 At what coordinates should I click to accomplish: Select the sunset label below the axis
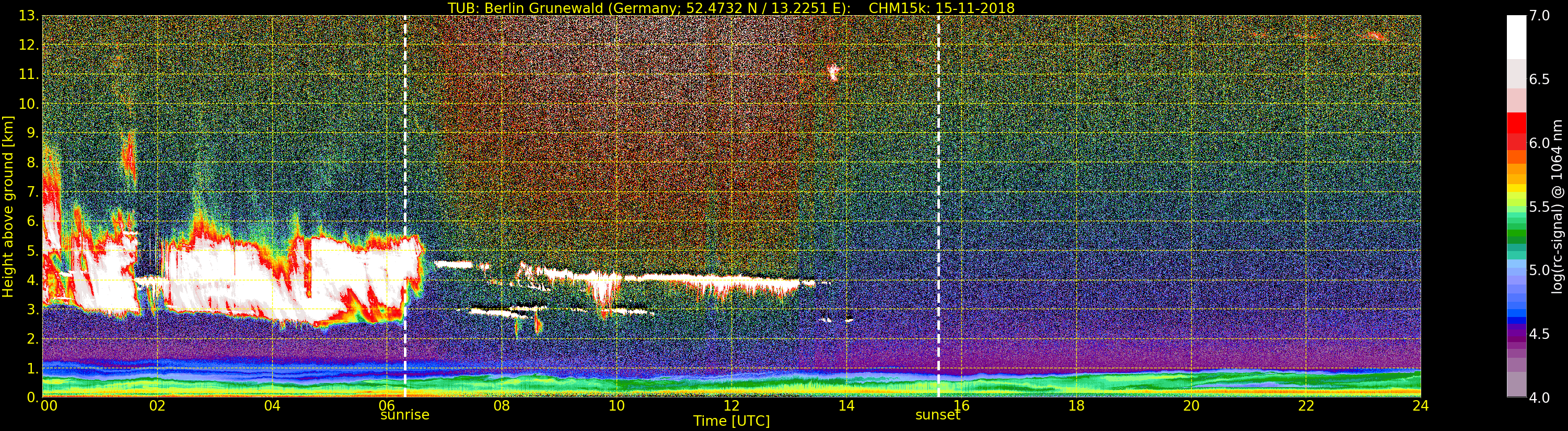[937, 415]
